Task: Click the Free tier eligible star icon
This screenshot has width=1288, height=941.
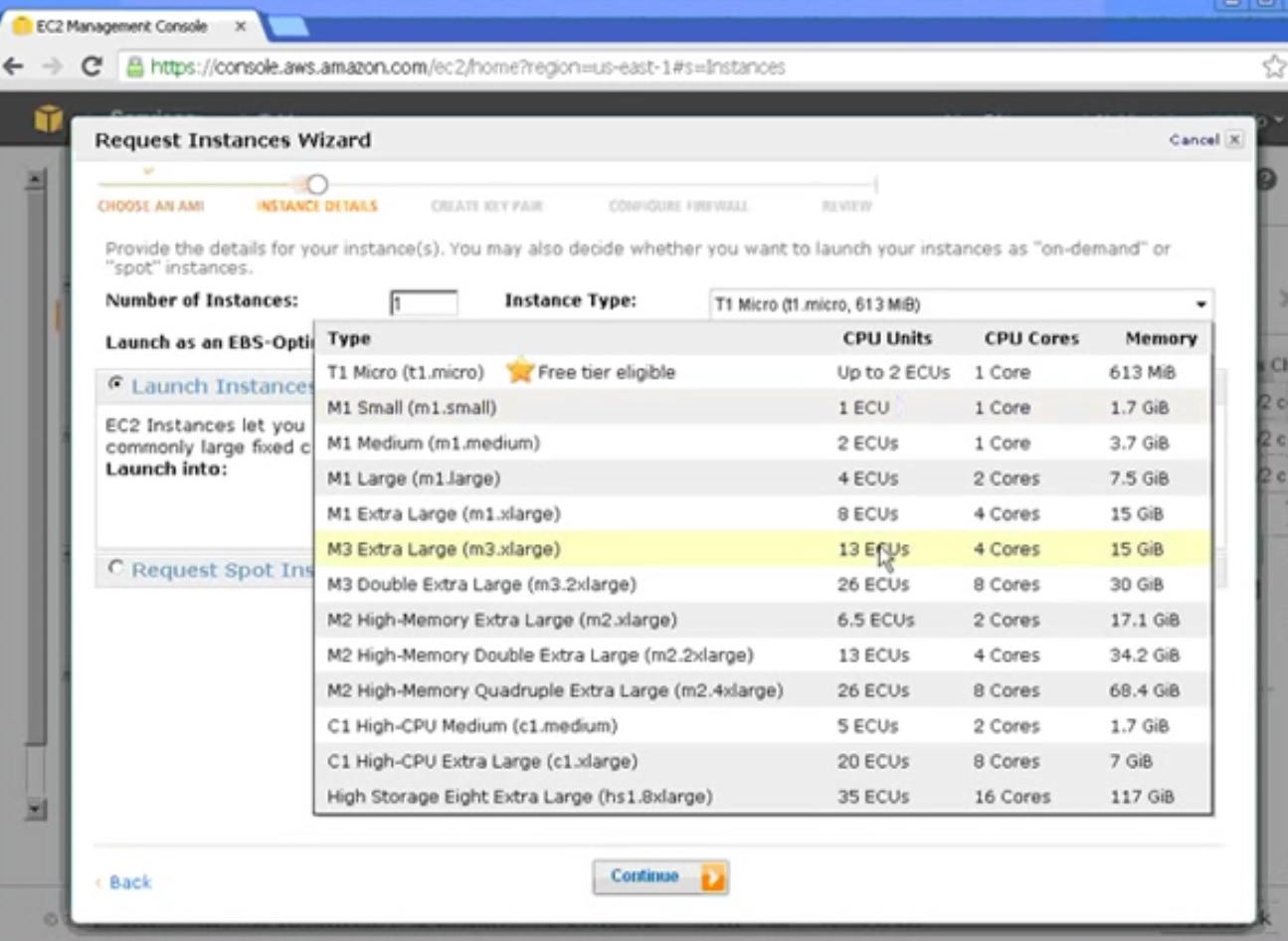Action: (x=520, y=371)
